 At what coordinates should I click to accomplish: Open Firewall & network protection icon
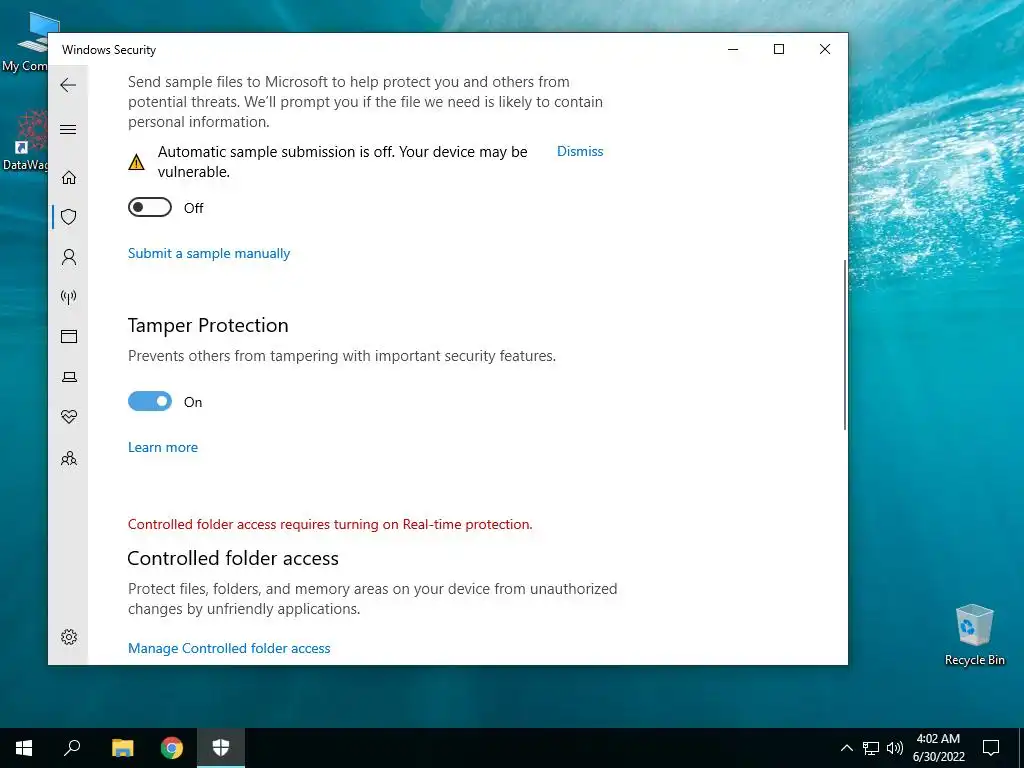[69, 297]
